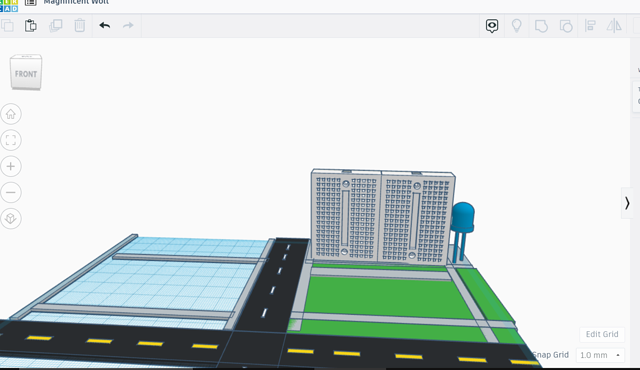Click the Edit Grid button
Image resolution: width=640 pixels, height=370 pixels.
602,334
